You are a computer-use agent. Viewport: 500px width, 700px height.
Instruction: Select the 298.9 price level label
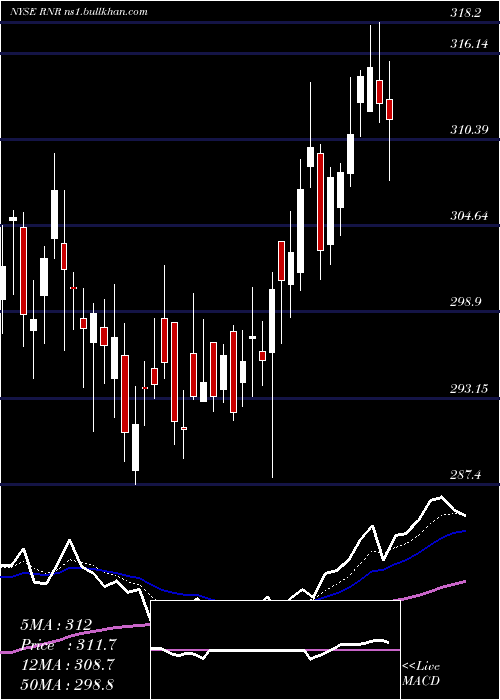(x=466, y=302)
